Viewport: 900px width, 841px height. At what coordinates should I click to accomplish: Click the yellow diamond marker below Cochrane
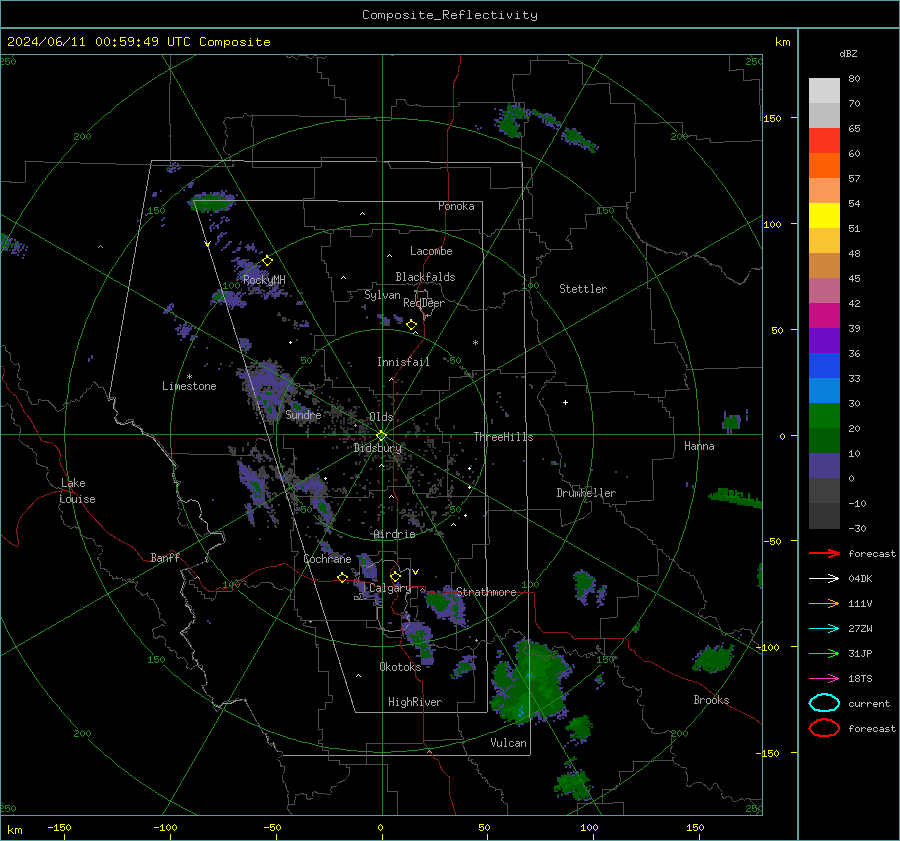coord(343,577)
